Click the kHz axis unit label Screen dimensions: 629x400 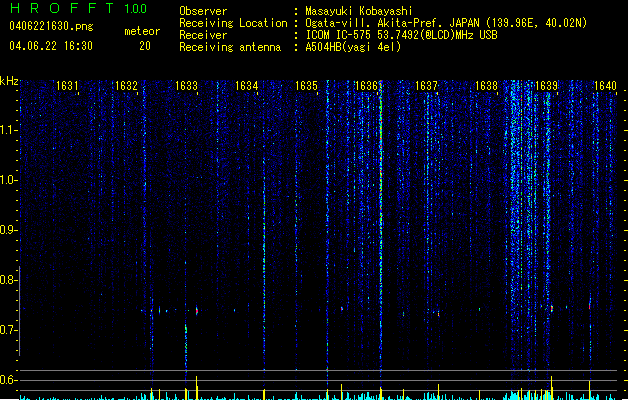click(9, 81)
